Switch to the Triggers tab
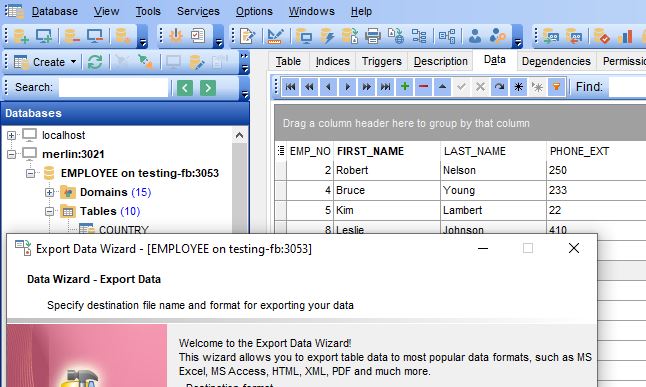Screen dimensions: 646x387 coord(382,61)
